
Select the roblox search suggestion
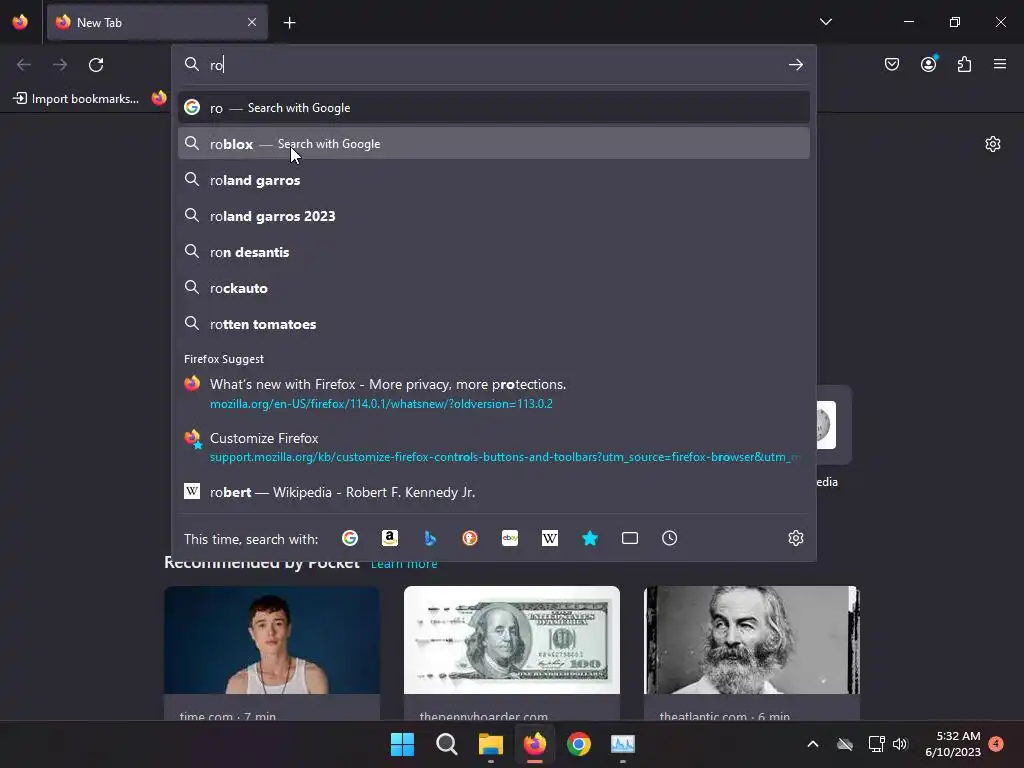click(x=494, y=144)
